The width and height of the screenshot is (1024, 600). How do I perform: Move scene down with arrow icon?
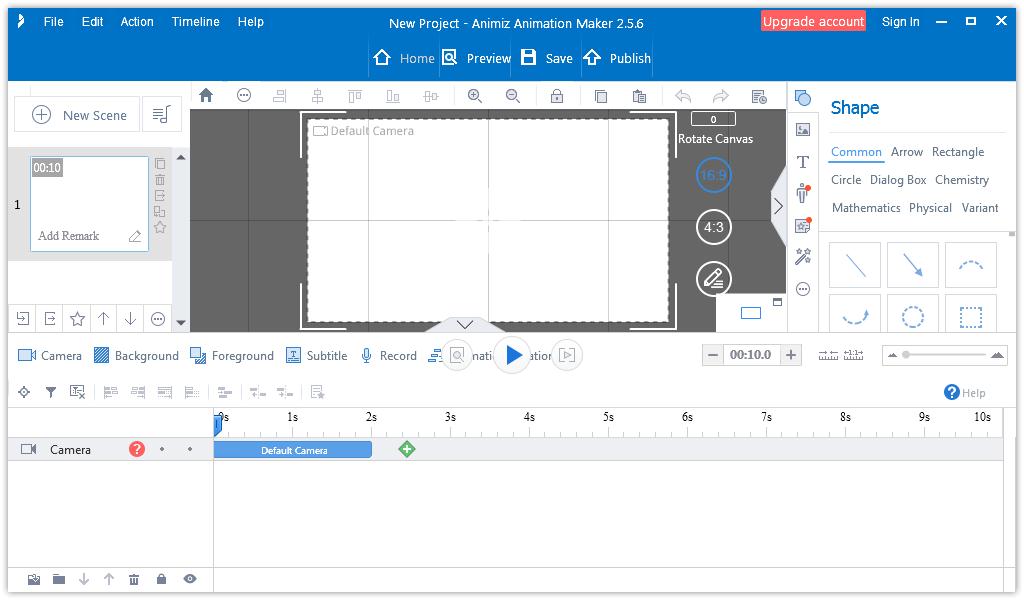131,319
